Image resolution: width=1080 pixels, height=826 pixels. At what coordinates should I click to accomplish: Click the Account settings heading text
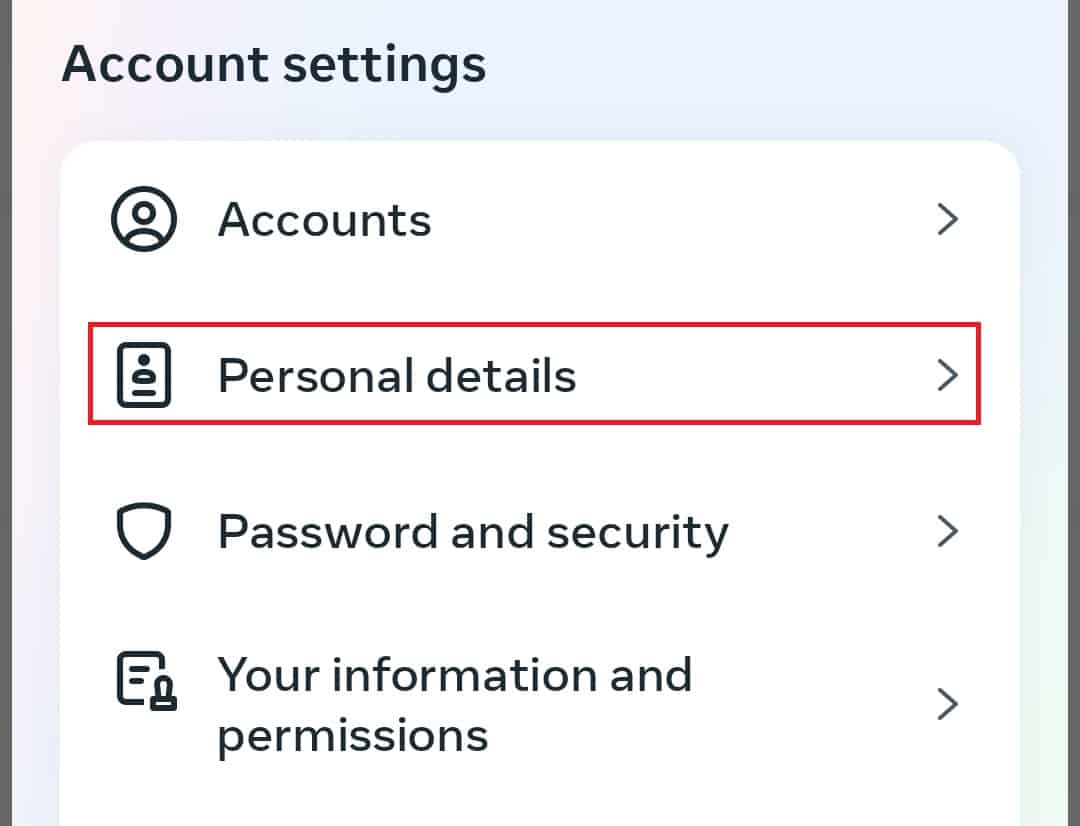[274, 64]
